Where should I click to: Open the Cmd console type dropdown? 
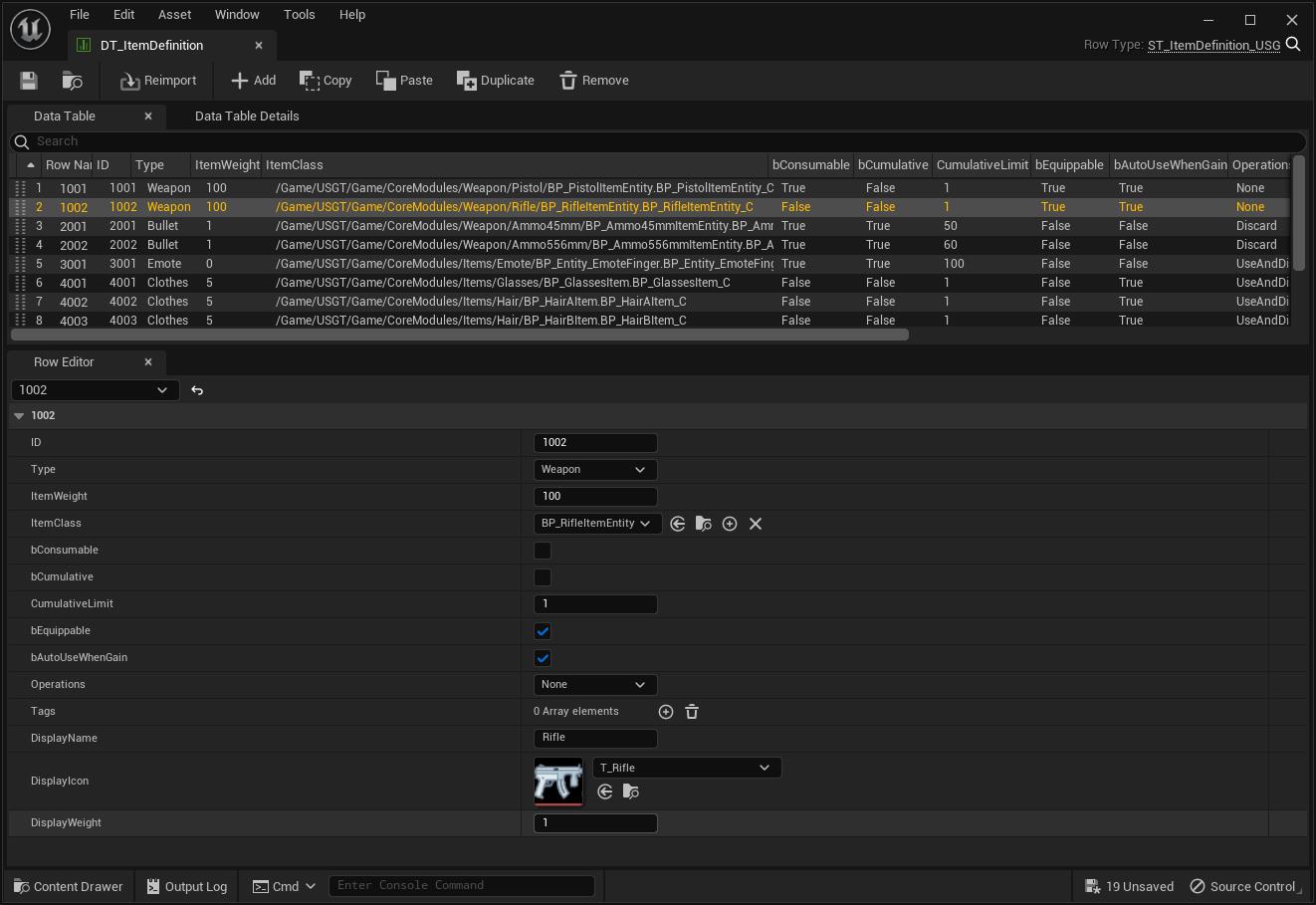(284, 886)
